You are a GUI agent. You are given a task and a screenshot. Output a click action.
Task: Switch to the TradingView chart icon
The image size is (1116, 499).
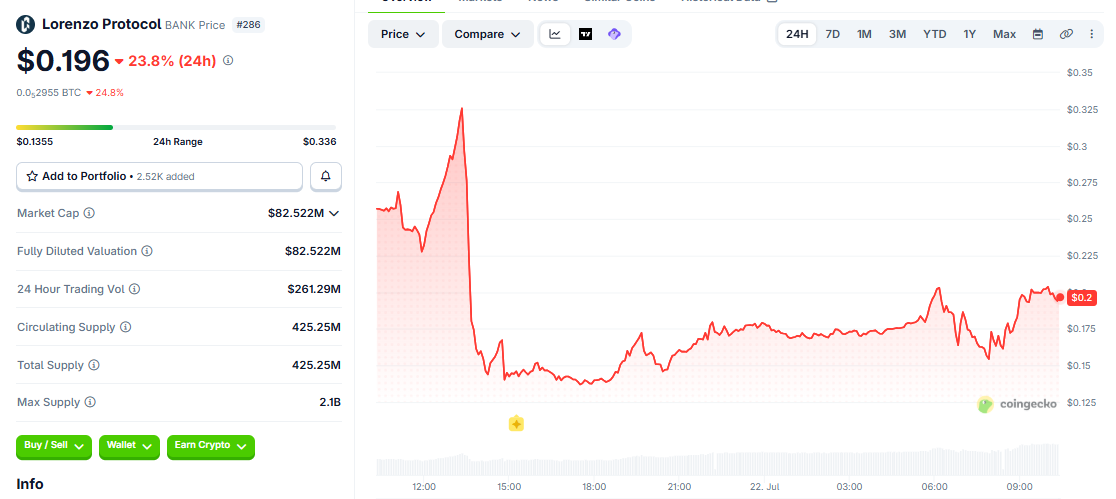click(585, 34)
